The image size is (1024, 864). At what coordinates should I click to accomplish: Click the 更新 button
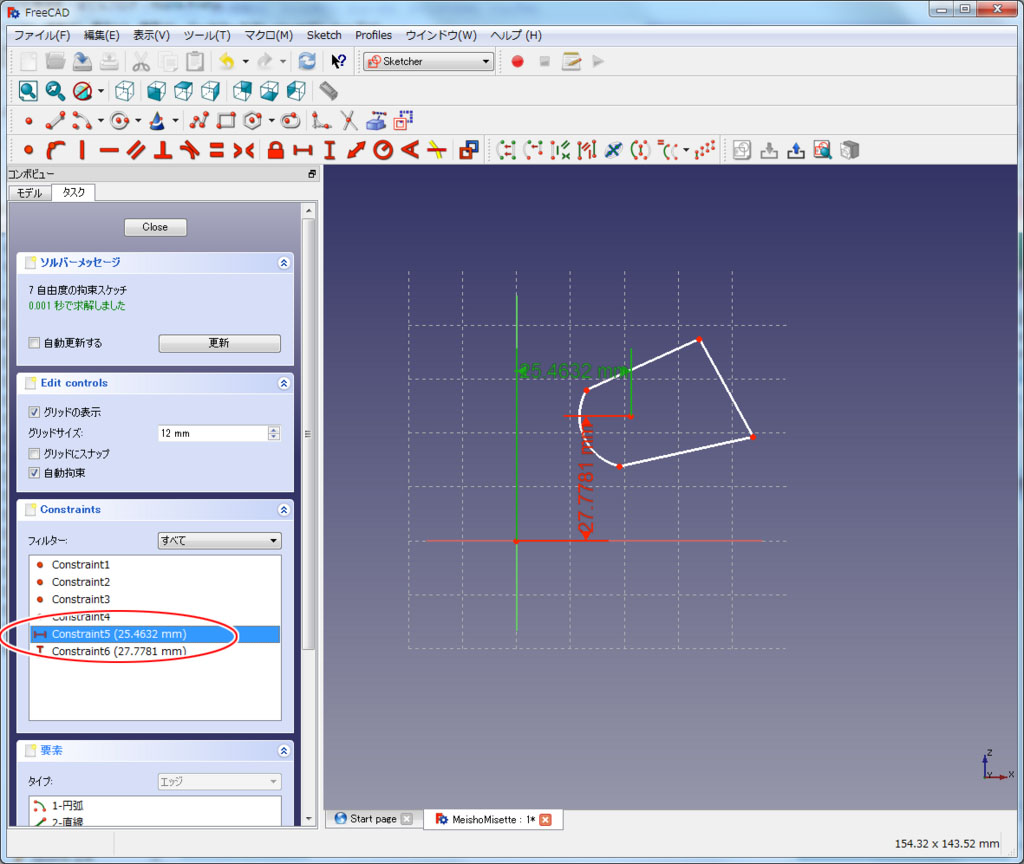(x=219, y=344)
